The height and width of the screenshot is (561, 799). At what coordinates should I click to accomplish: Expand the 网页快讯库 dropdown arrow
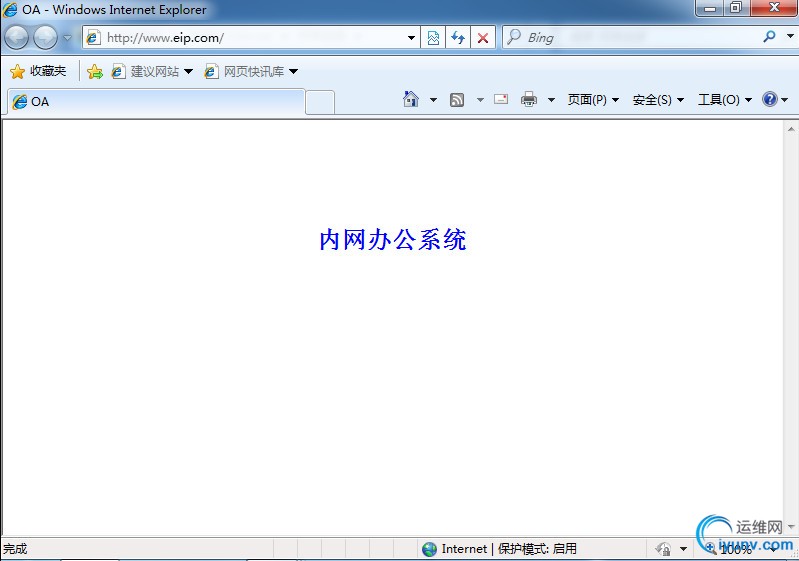pyautogui.click(x=294, y=71)
